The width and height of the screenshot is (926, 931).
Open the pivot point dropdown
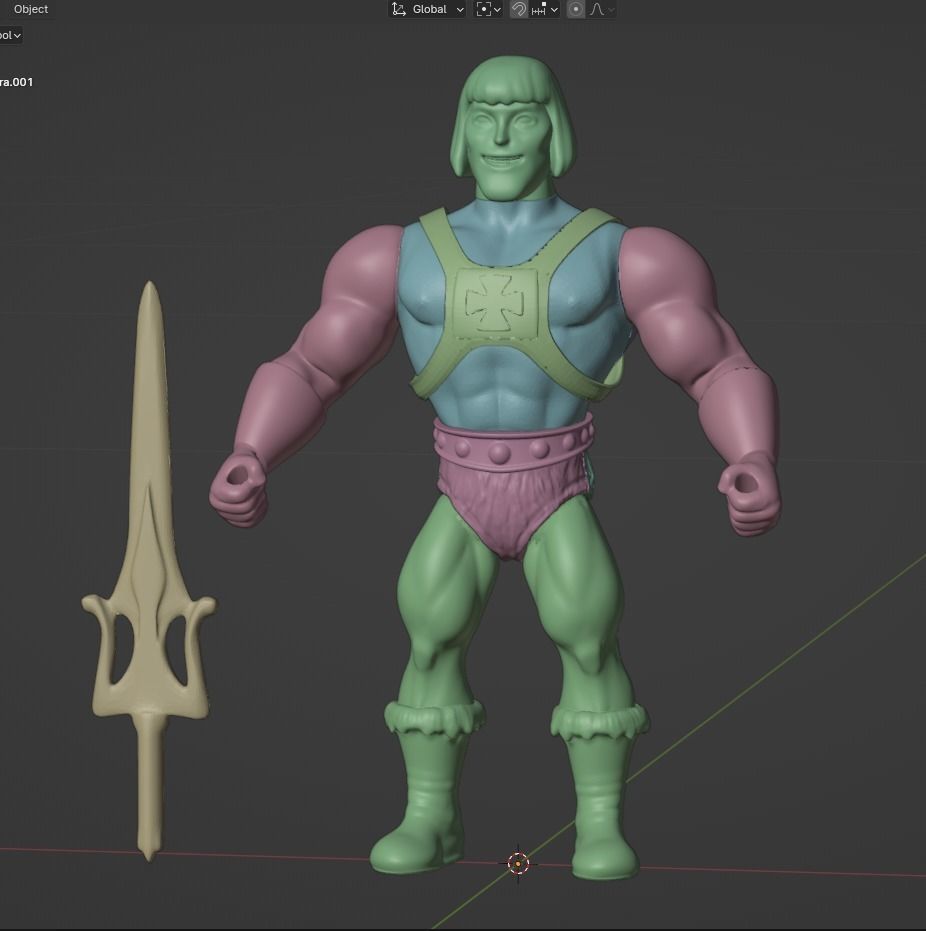click(489, 9)
